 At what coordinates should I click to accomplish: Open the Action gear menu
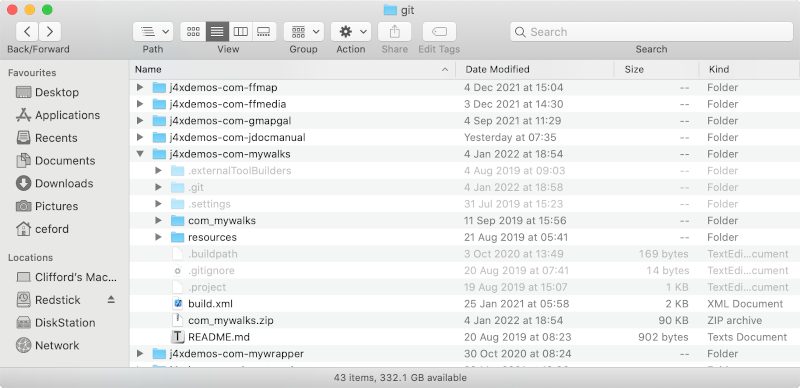pyautogui.click(x=351, y=32)
